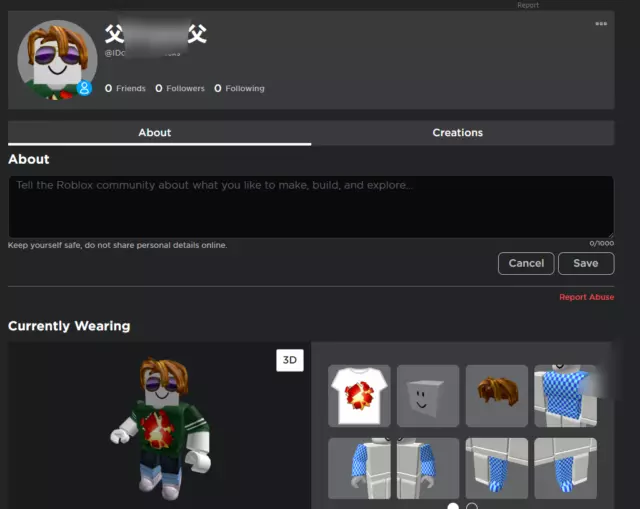
Task: View the 0 Following list
Action: [x=239, y=88]
